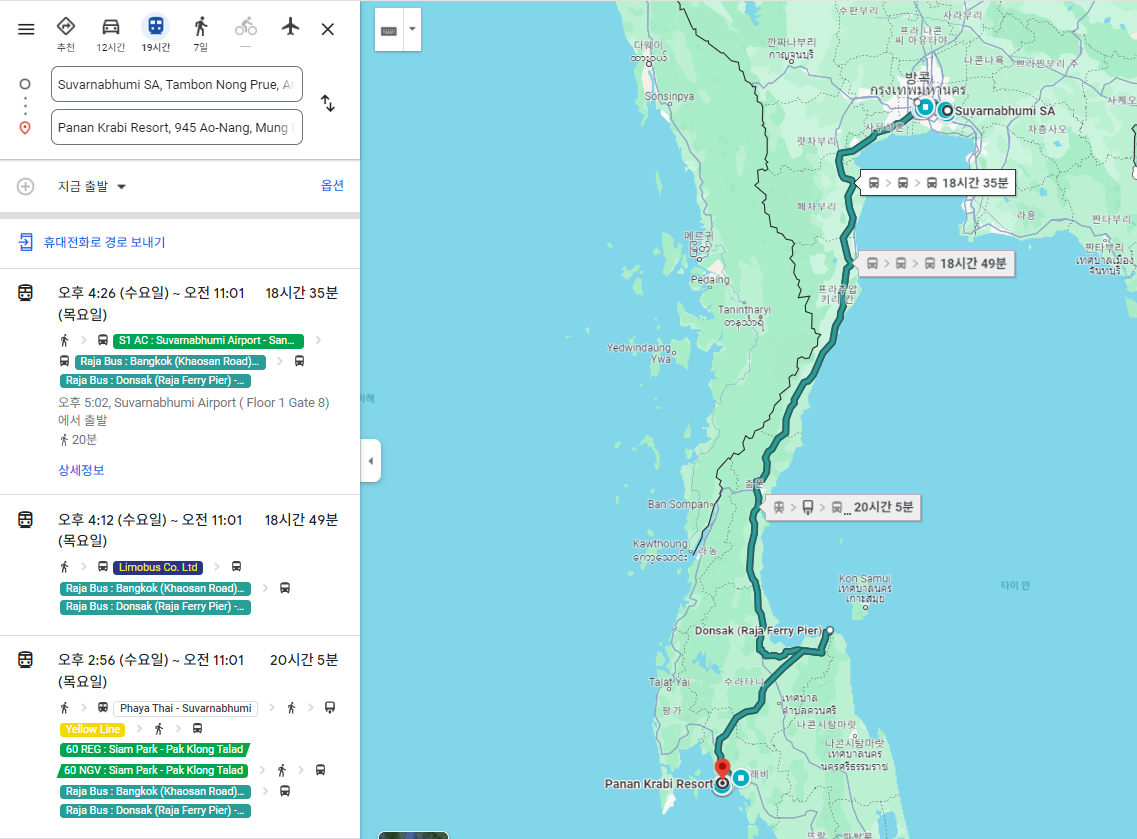Click the Raja Bus Donsak label in second route

pos(155,607)
